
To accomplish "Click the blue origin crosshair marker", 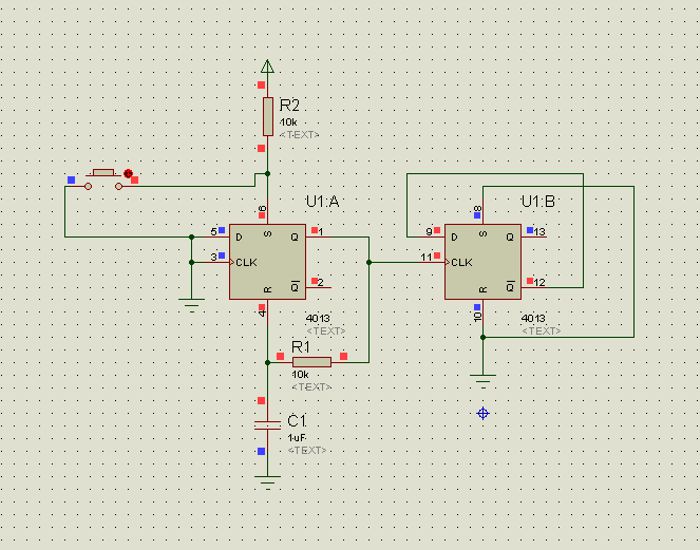I will point(483,413).
